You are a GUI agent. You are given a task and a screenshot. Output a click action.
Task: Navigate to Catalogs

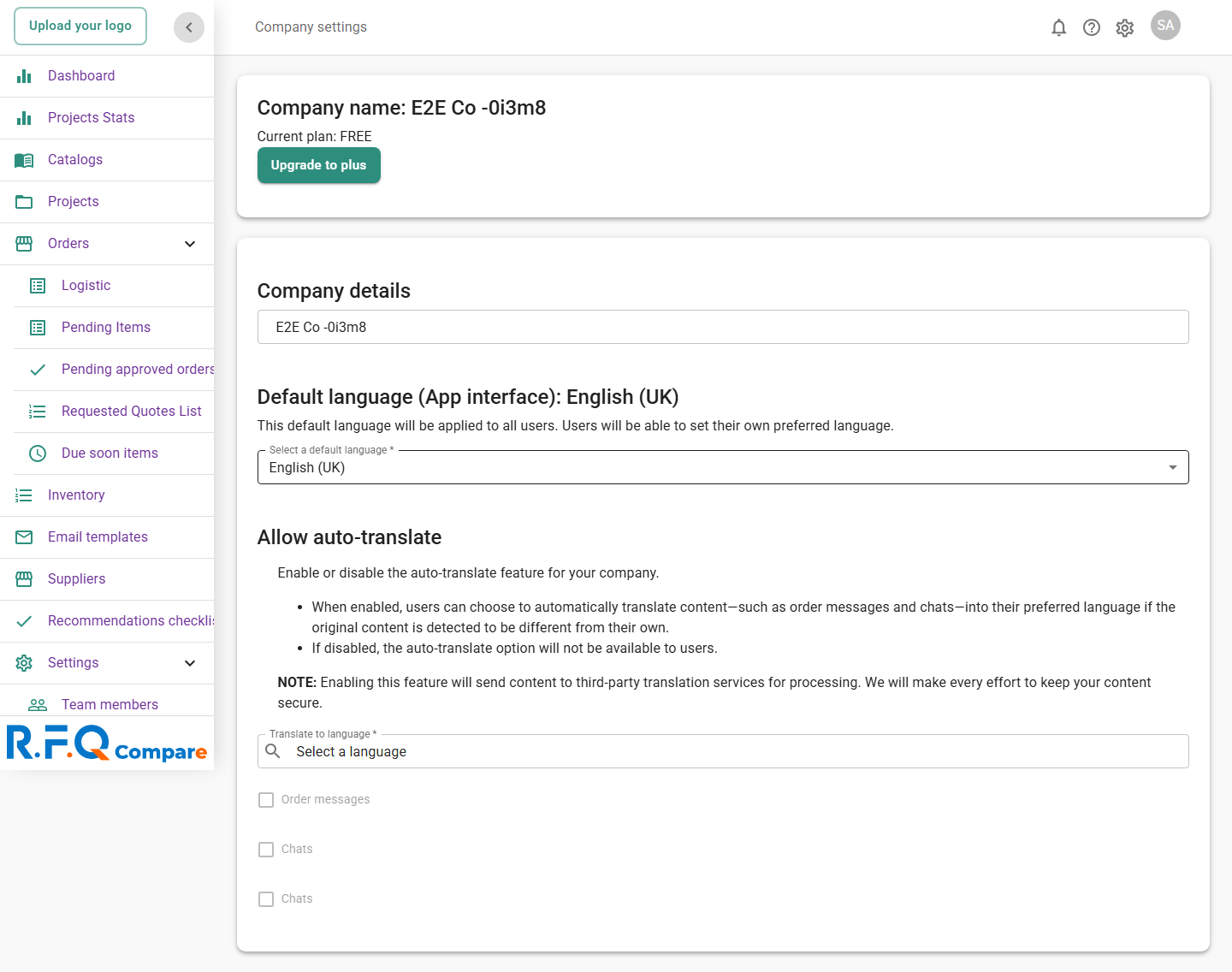tap(75, 160)
